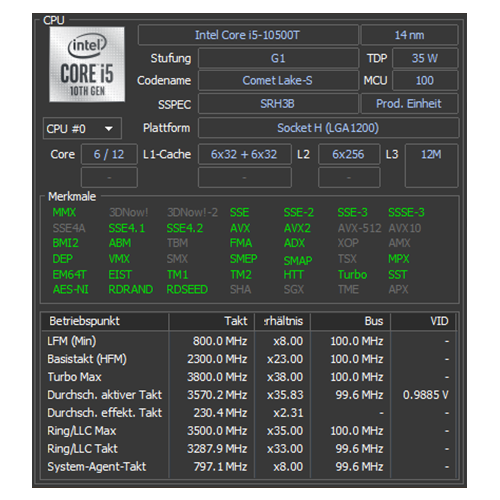
Task: Click the MCU value 100
Action: click(425, 80)
